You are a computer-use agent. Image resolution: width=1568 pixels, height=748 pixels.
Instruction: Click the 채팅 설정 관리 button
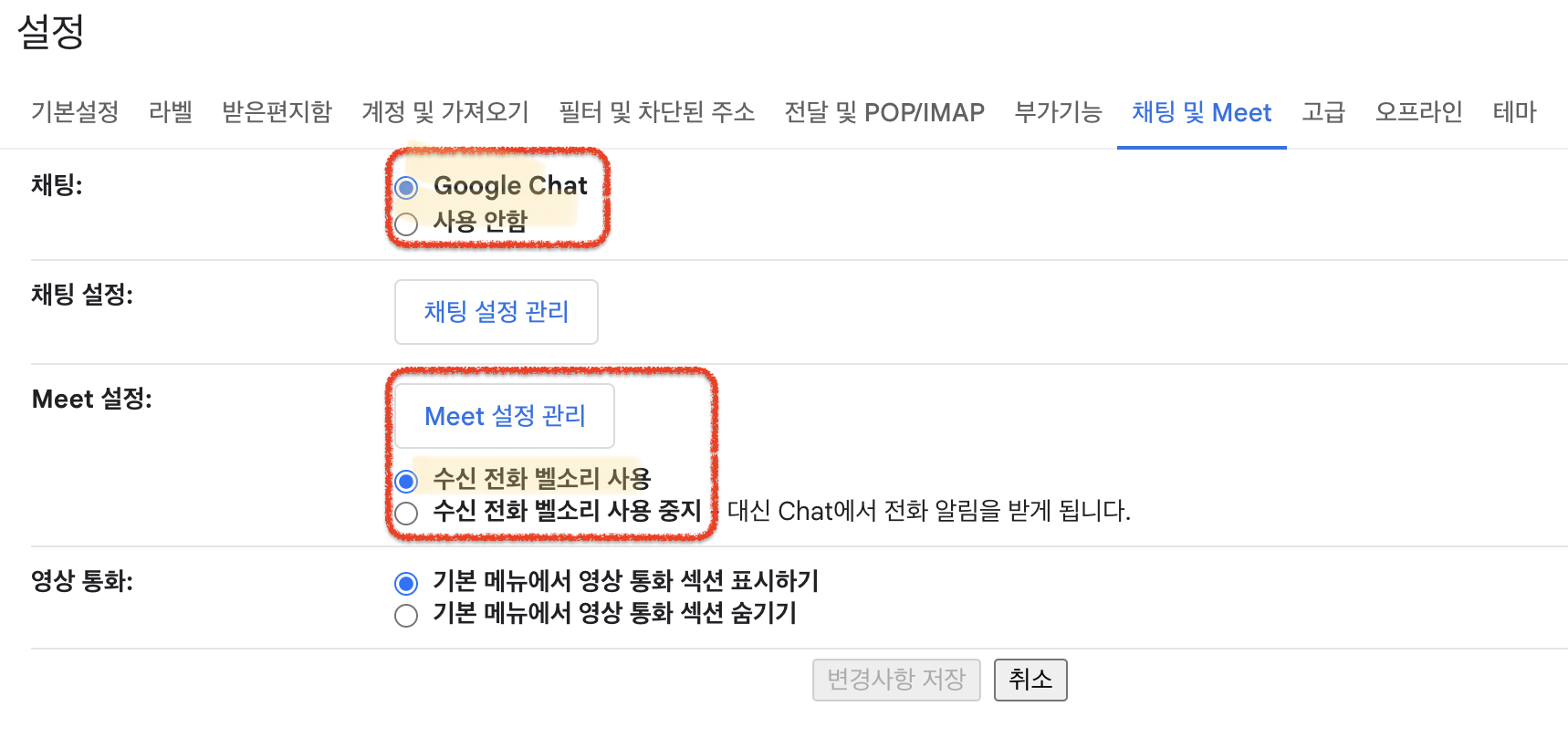[496, 312]
